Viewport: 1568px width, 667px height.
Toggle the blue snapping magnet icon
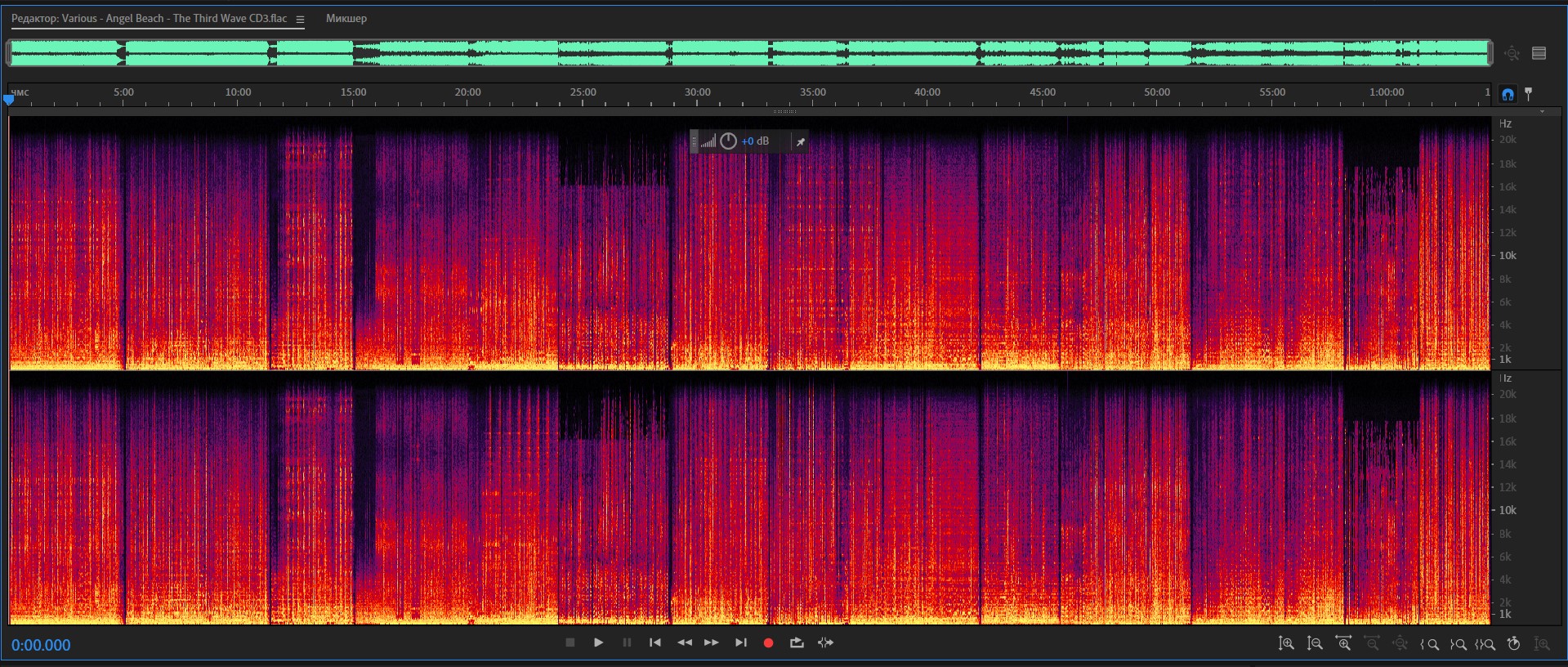tap(1508, 94)
